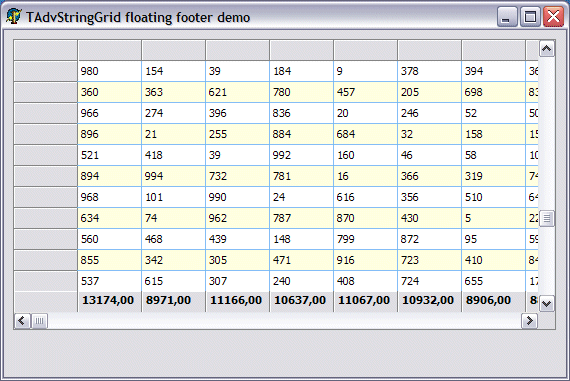Click the vertical scrollbar down arrow
This screenshot has height=381, width=570.
pos(547,304)
